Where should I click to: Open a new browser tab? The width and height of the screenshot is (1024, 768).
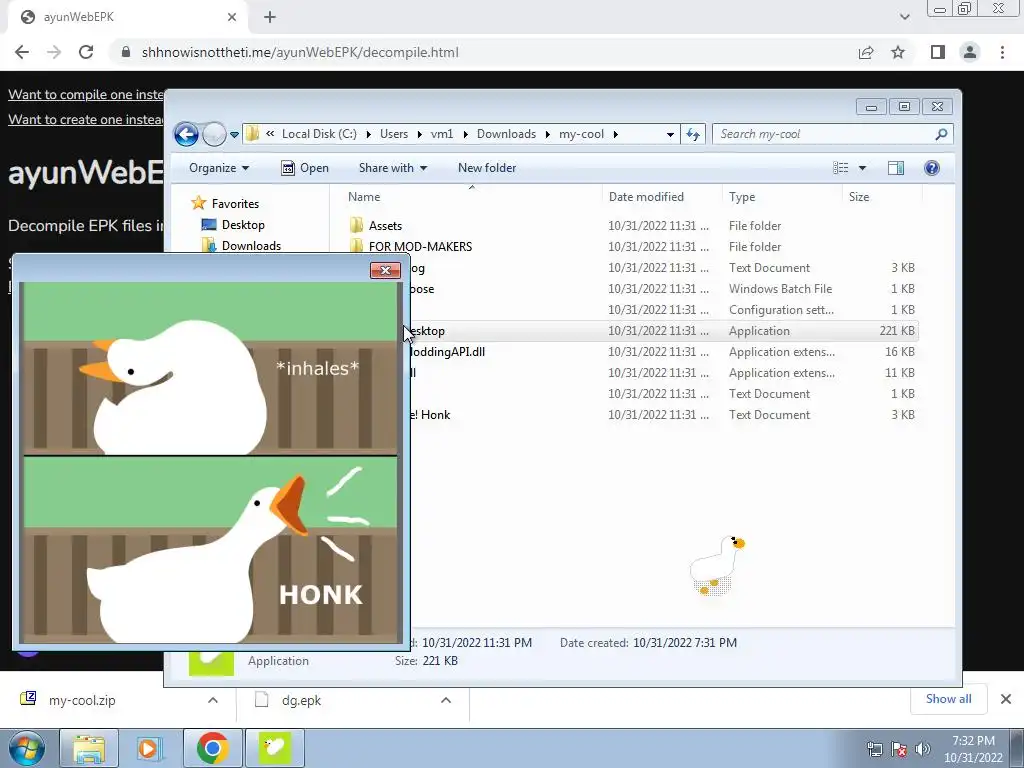[x=270, y=17]
